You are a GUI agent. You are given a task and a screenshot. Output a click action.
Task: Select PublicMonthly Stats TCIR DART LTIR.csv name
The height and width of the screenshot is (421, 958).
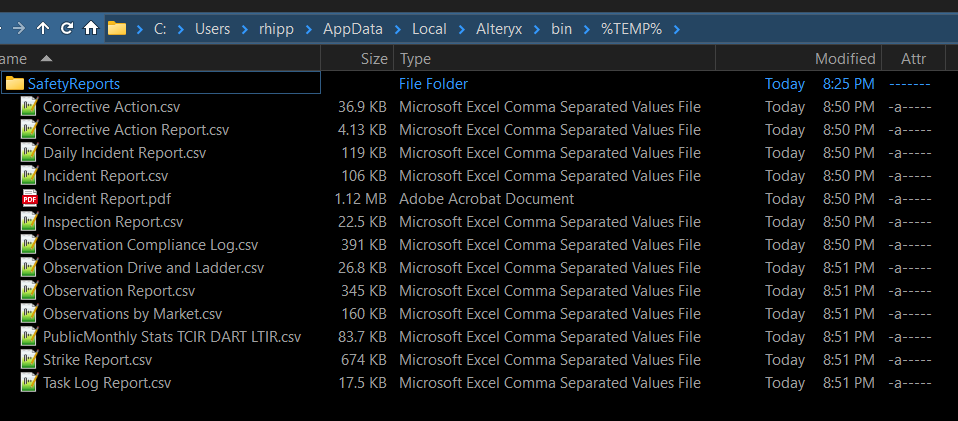coord(172,337)
